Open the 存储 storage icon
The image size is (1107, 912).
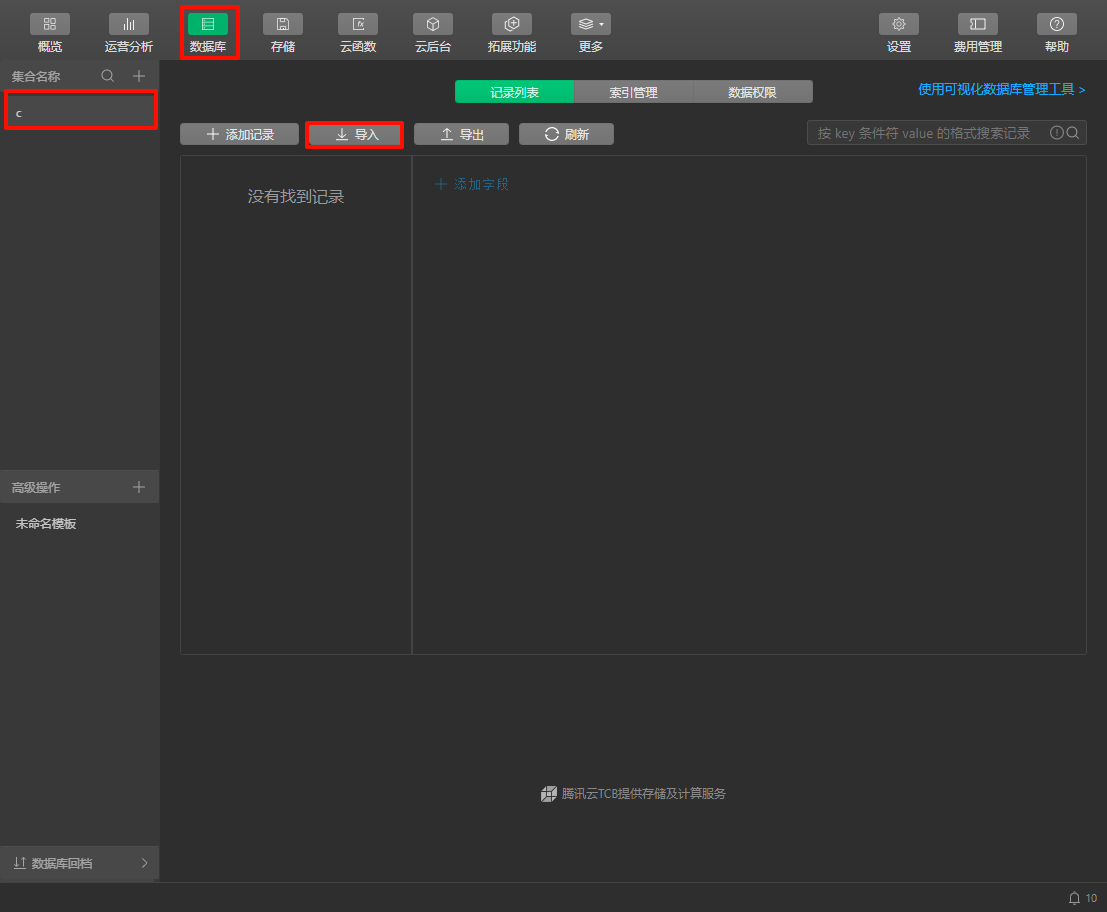[283, 24]
